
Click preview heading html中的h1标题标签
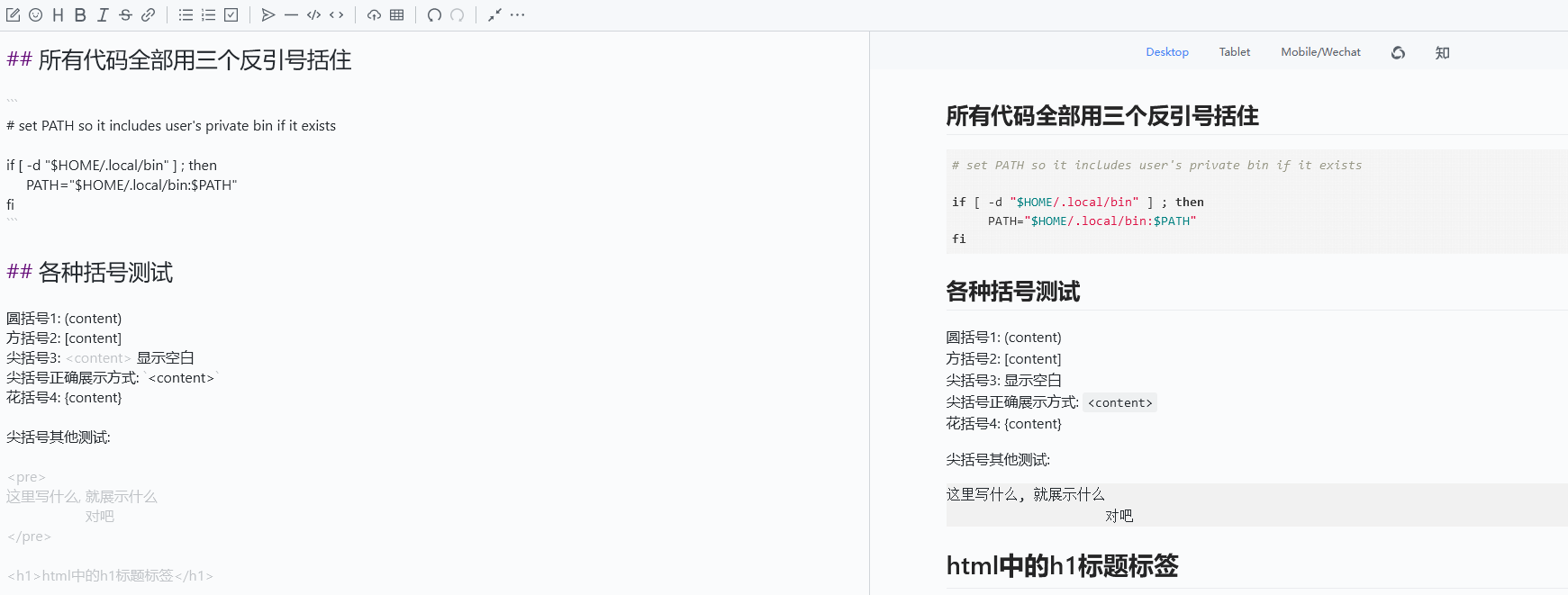pos(1062,565)
